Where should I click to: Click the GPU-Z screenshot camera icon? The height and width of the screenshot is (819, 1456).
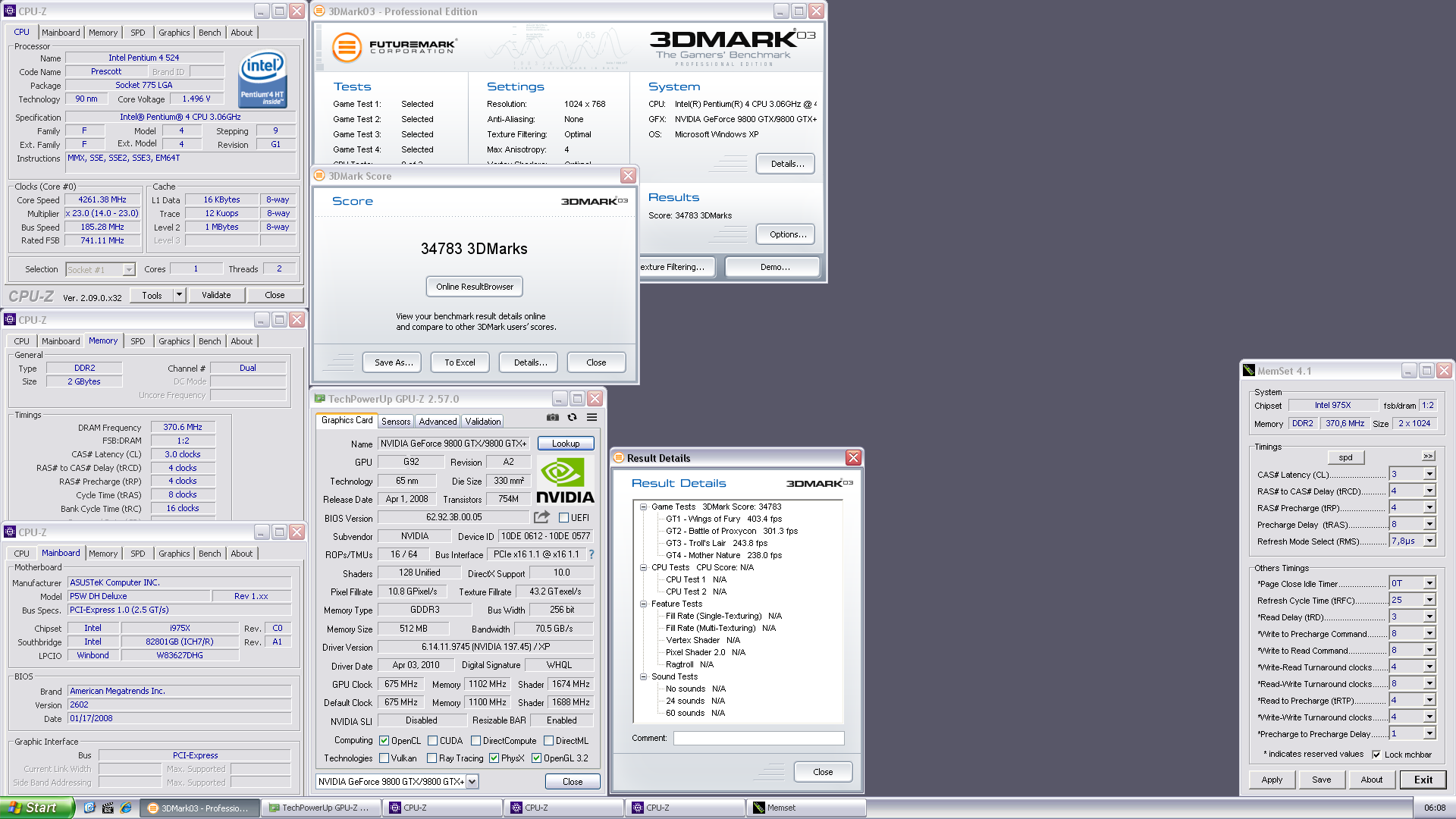[x=553, y=417]
